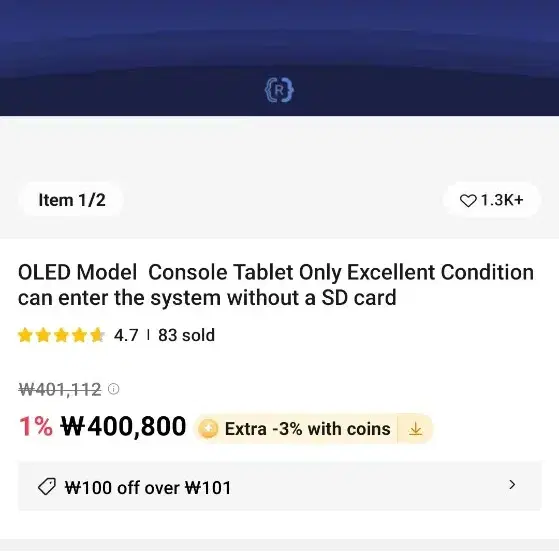Select the gray coupon row background
The height and width of the screenshot is (559, 559).
tap(280, 486)
